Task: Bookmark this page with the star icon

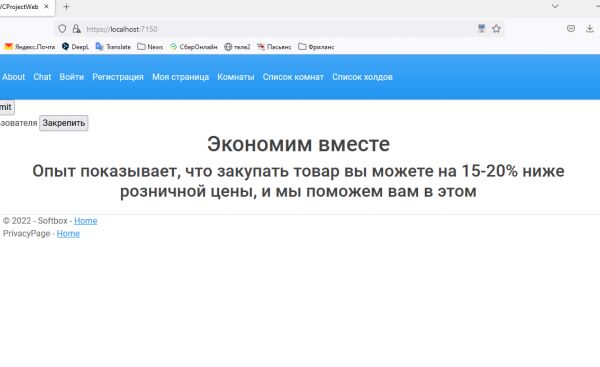Action: click(x=496, y=29)
